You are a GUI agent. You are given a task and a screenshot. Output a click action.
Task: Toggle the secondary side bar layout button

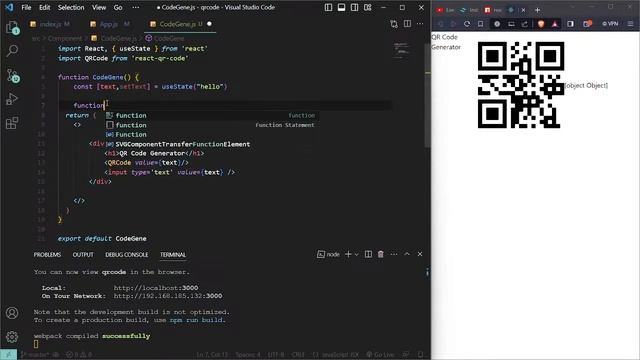(x=354, y=7)
